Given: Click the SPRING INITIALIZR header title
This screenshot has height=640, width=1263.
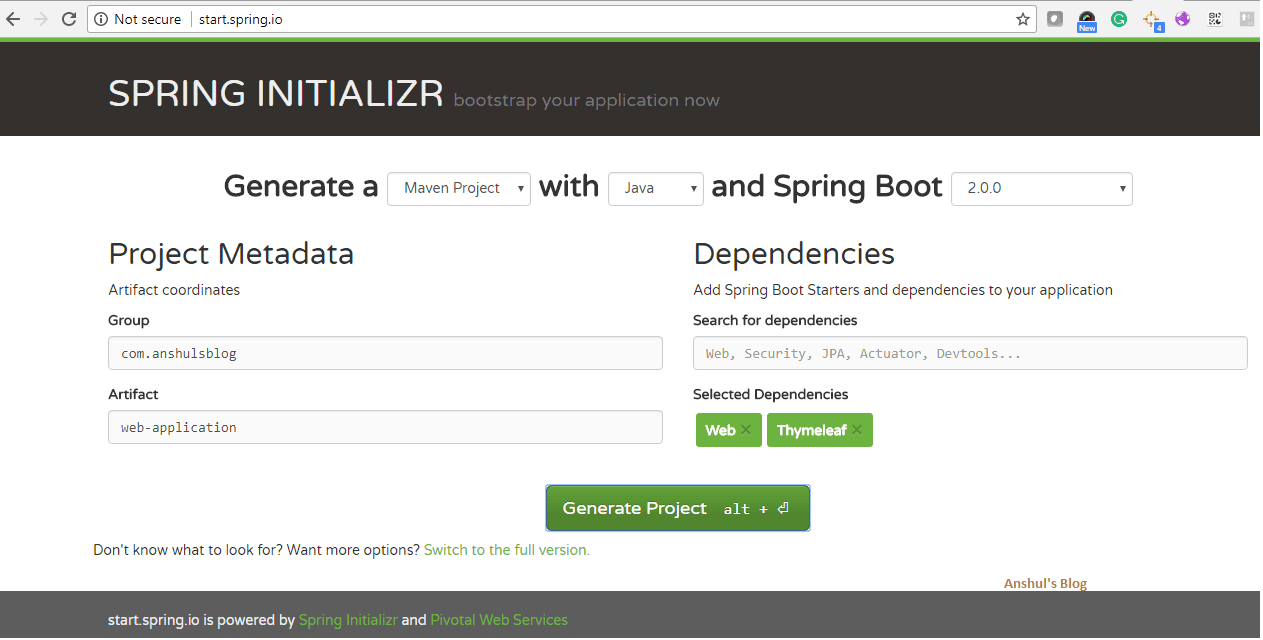Looking at the screenshot, I should (276, 94).
